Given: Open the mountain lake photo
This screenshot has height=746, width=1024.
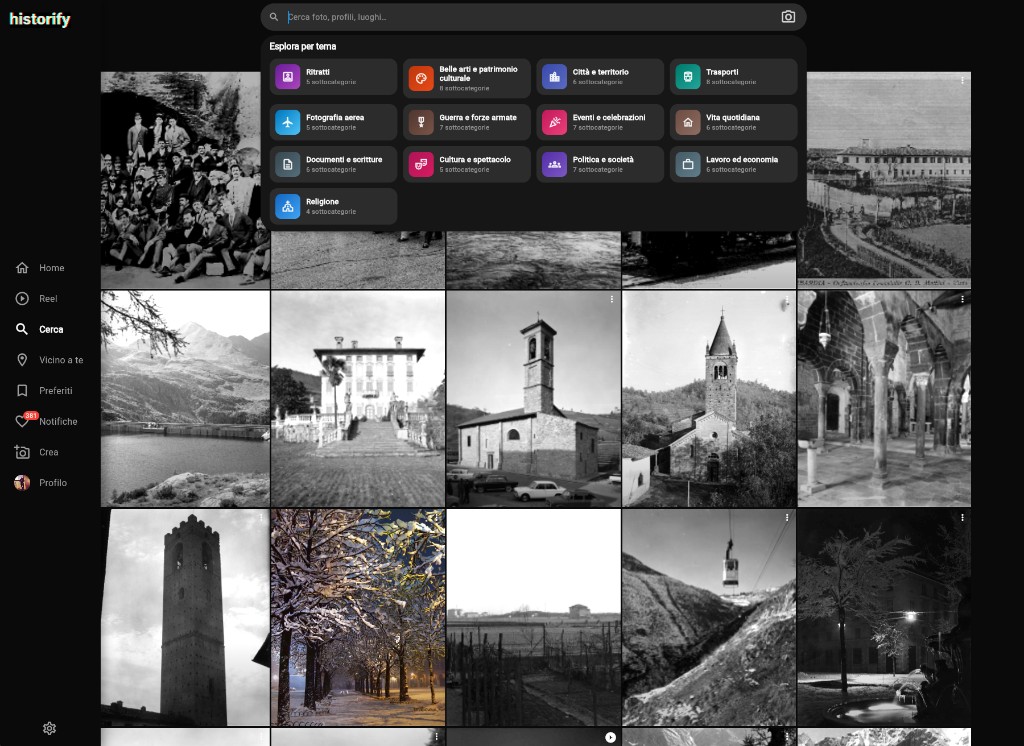Looking at the screenshot, I should pos(185,398).
